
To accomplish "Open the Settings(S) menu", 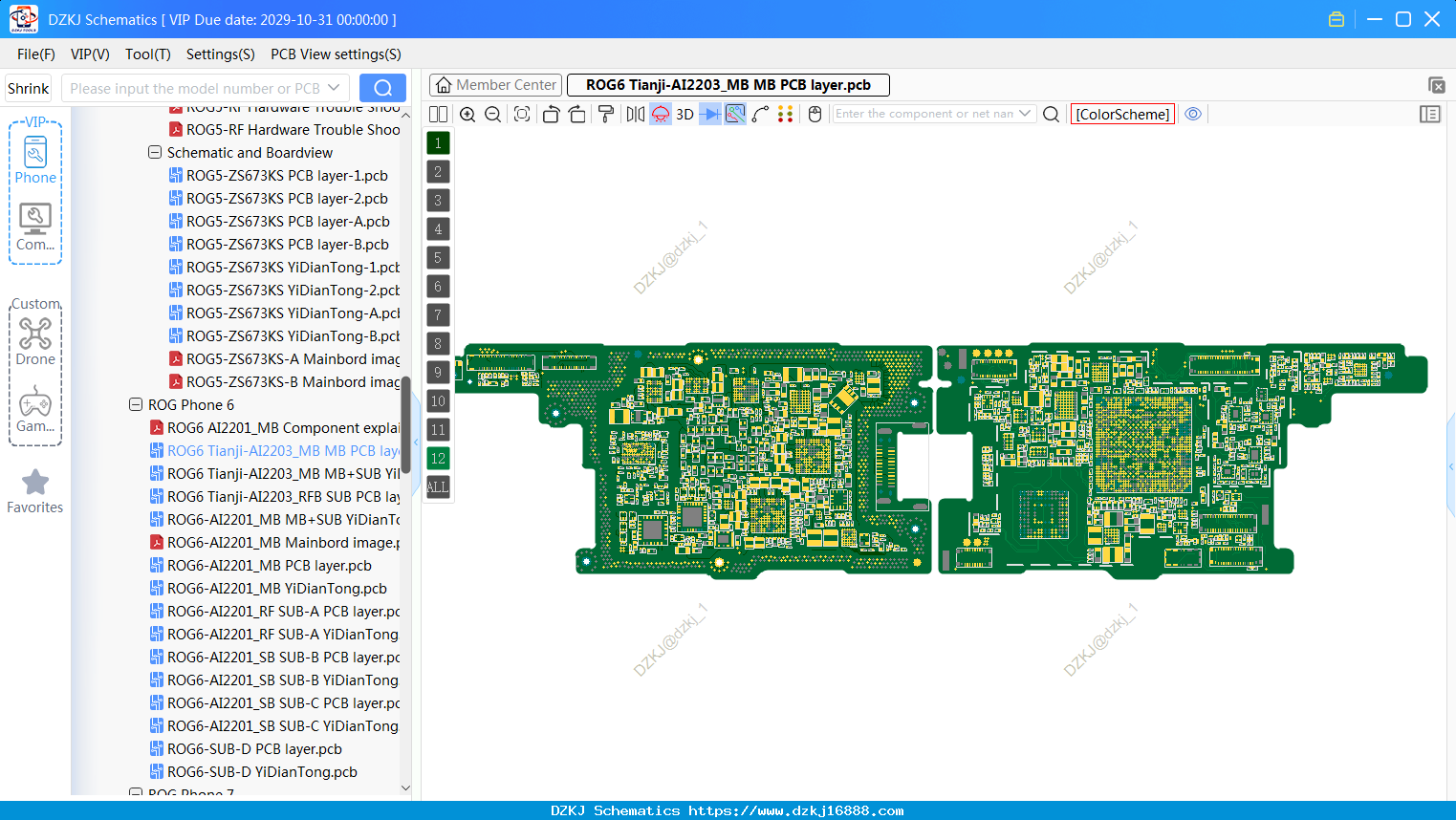I will [x=221, y=54].
